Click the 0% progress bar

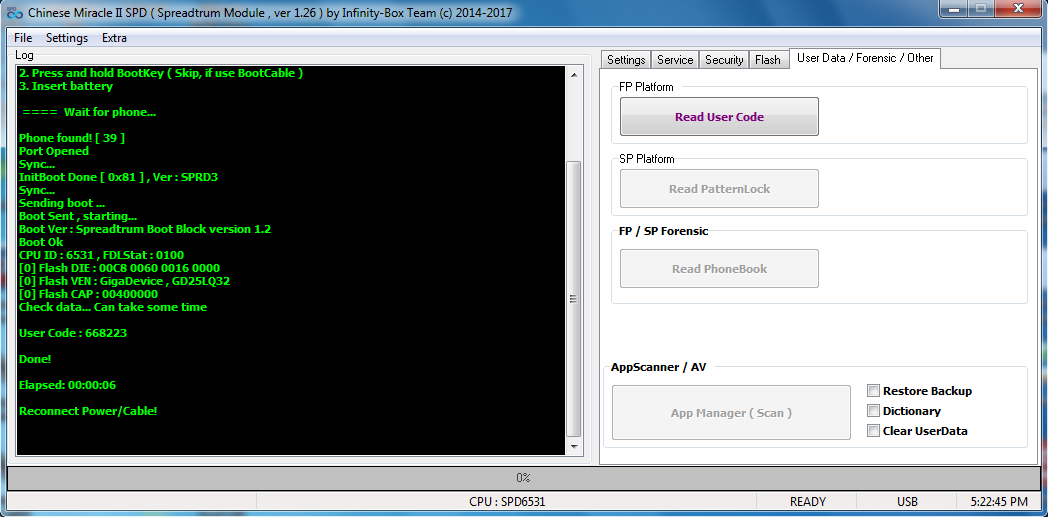523,478
